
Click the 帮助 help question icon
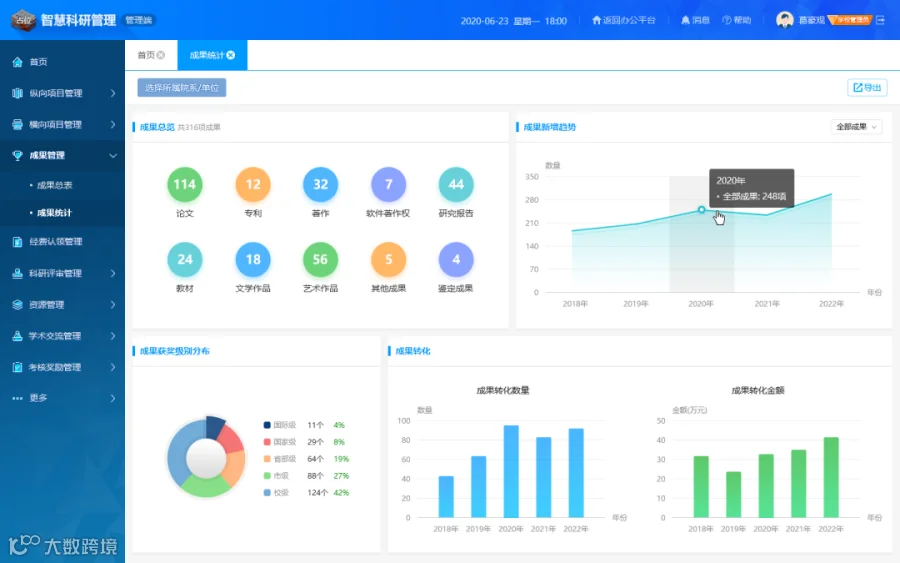coord(727,20)
